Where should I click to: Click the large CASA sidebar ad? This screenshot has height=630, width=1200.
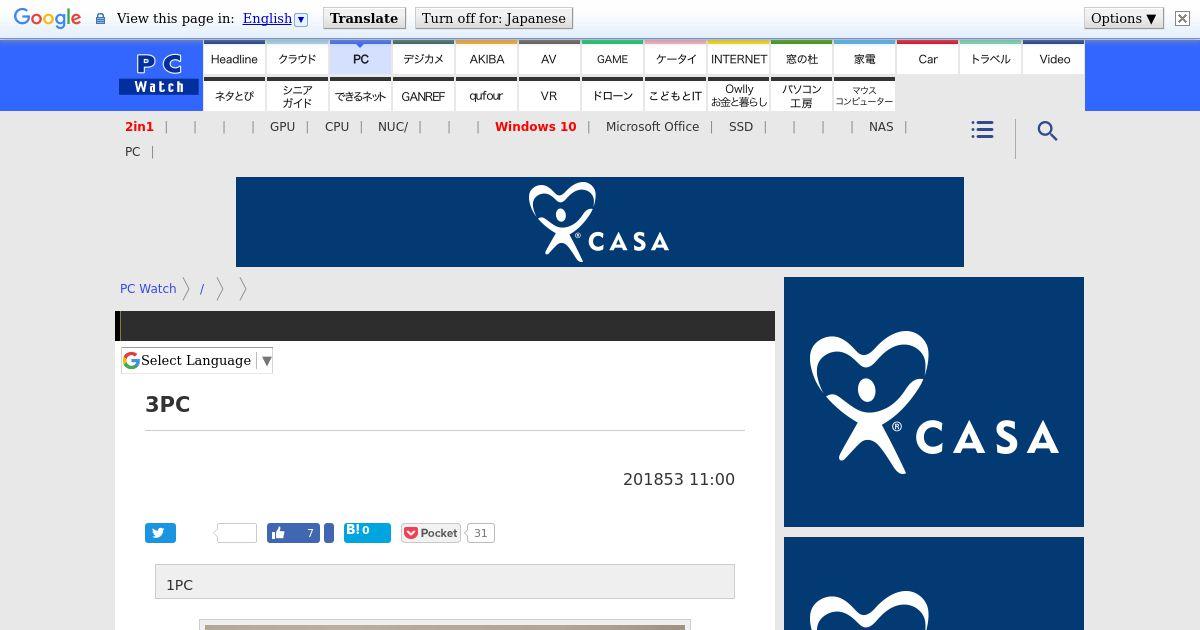pyautogui.click(x=934, y=402)
